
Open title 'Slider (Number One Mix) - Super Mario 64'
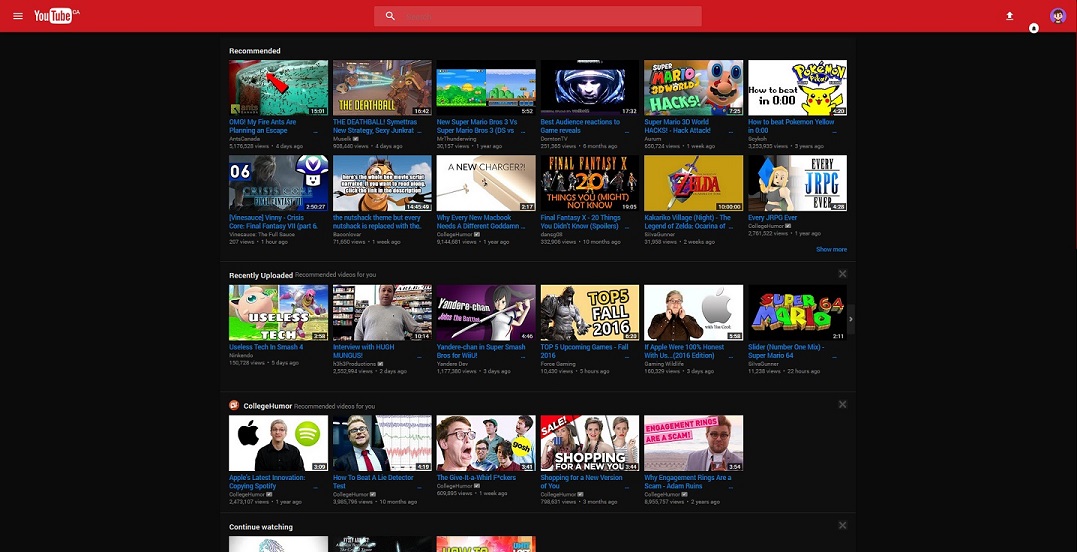tap(786, 351)
